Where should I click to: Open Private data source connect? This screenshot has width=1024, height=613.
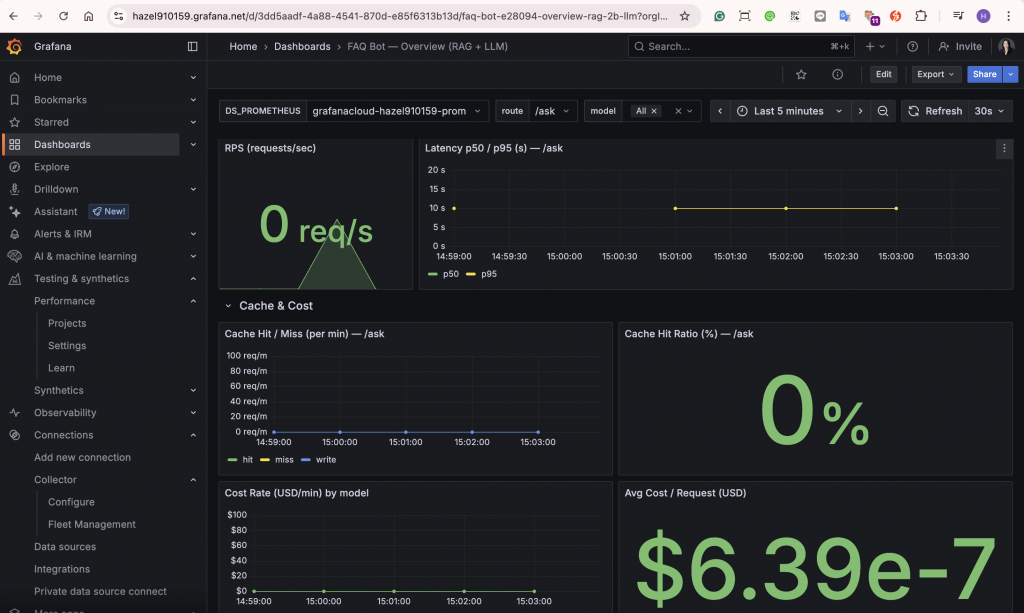100,591
